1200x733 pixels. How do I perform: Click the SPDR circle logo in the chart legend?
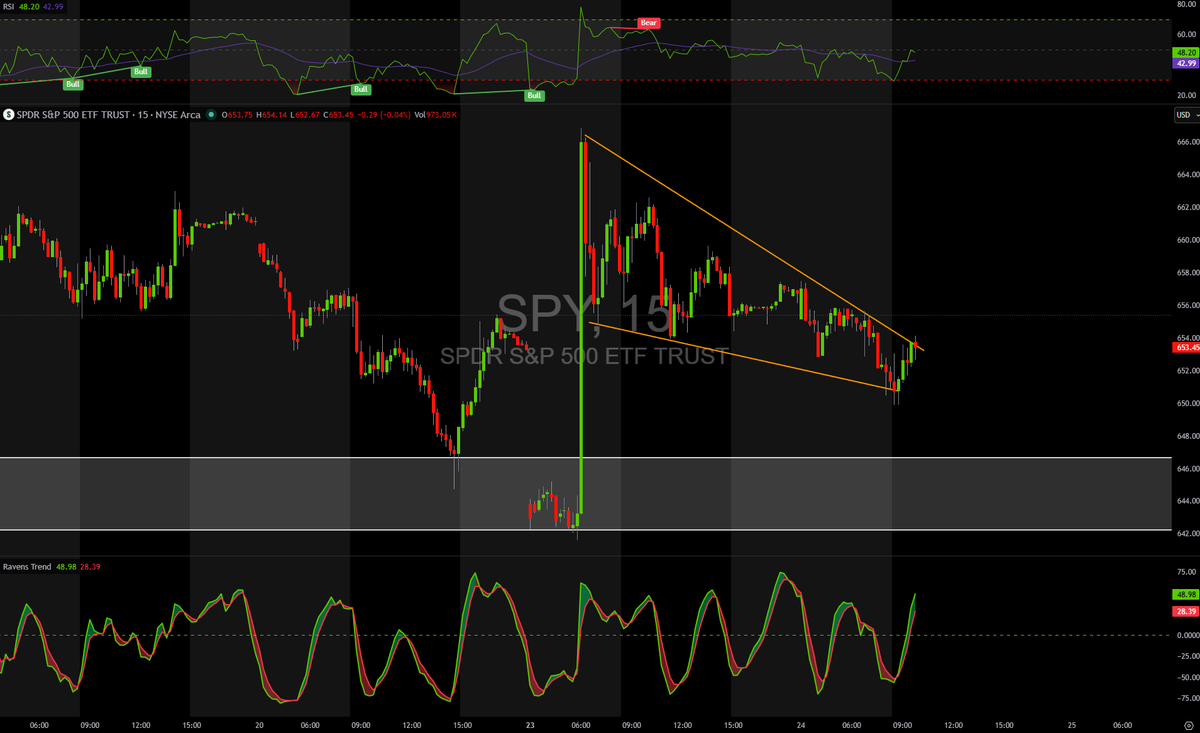(9, 114)
